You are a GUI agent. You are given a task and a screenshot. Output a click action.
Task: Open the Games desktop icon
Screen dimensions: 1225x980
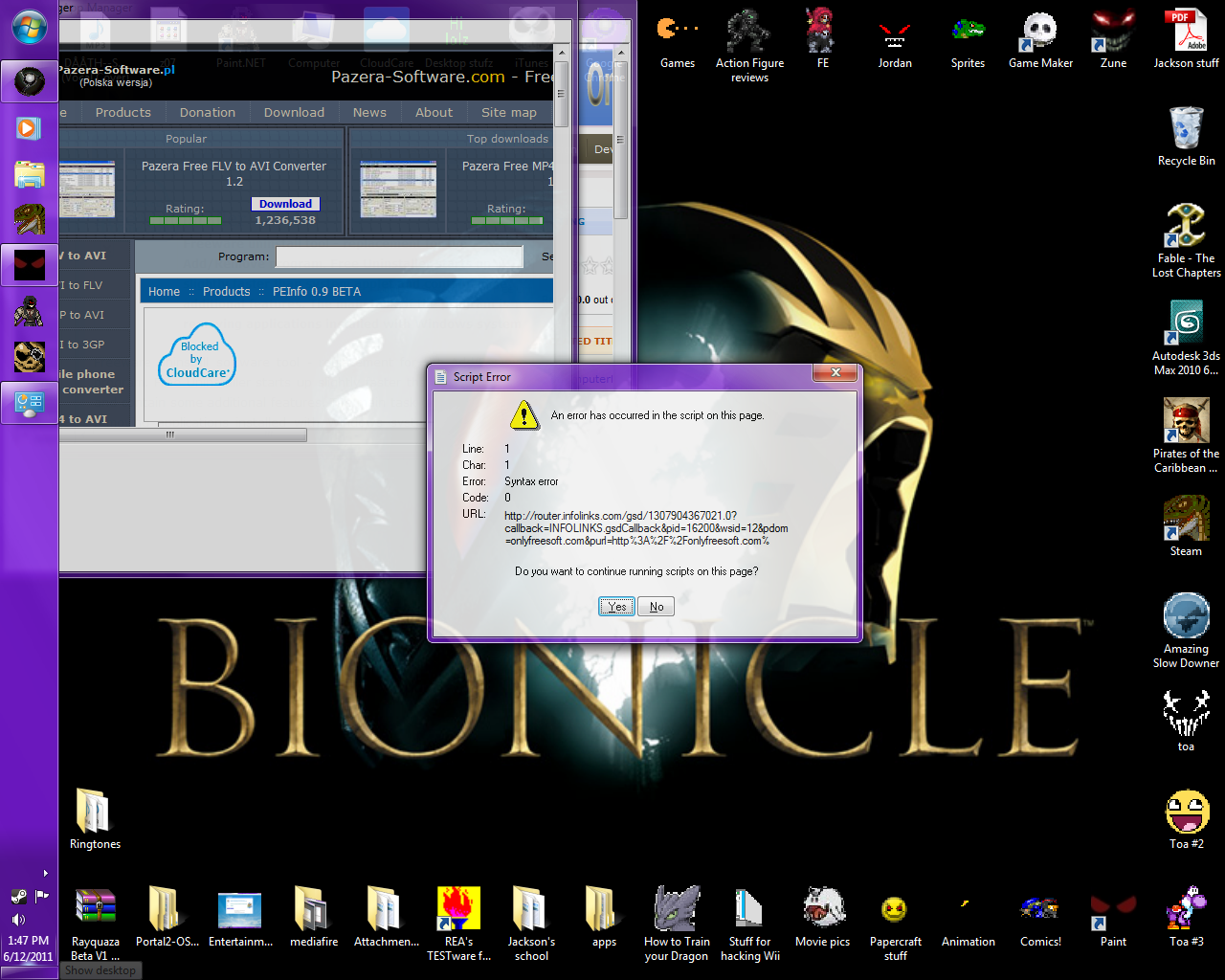(678, 41)
